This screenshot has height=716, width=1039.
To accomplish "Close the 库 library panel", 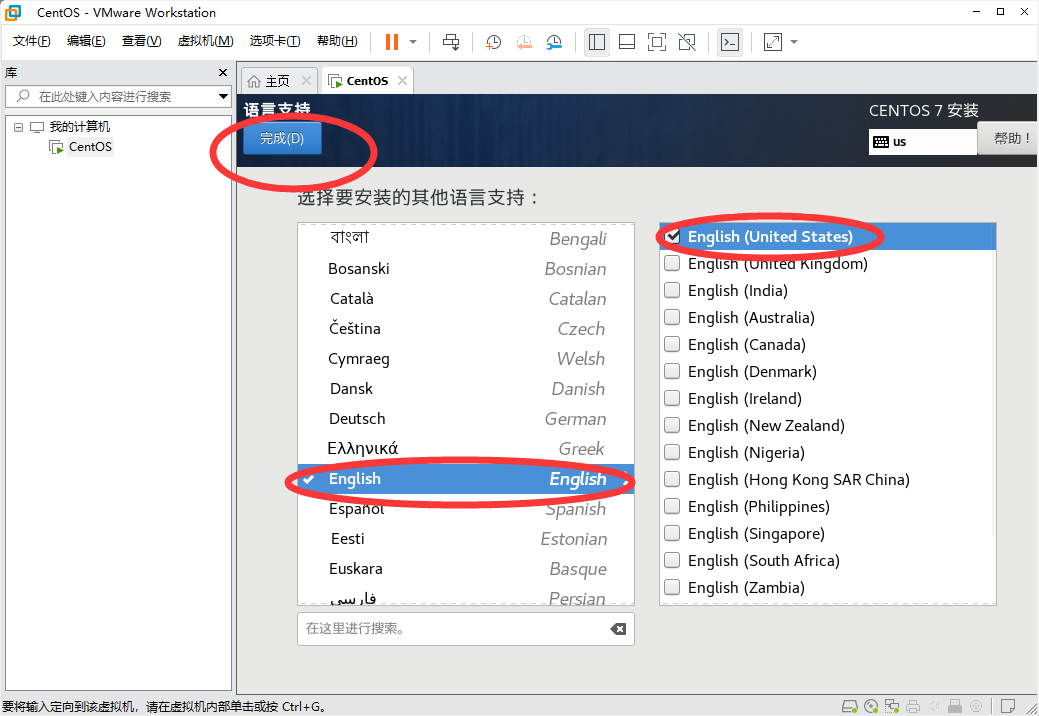I will 223,72.
